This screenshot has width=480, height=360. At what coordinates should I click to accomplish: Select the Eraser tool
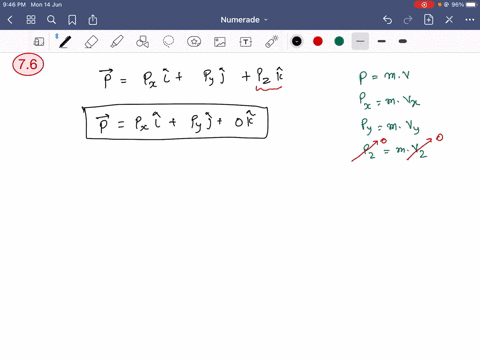(91, 42)
